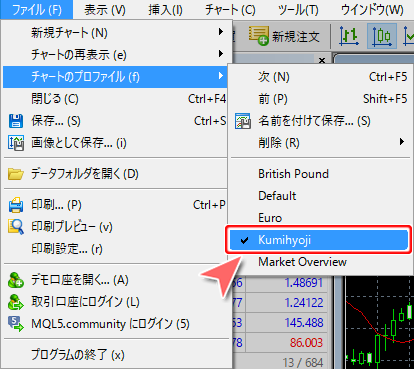This screenshot has width=414, height=369.
Task: Click the 取引口座にログイン icon
Action: (x=16, y=302)
